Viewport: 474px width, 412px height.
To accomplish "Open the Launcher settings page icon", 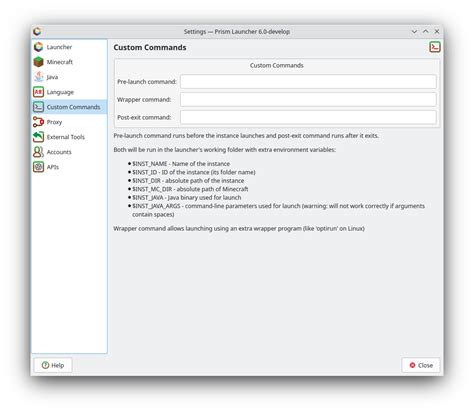I will [38, 47].
